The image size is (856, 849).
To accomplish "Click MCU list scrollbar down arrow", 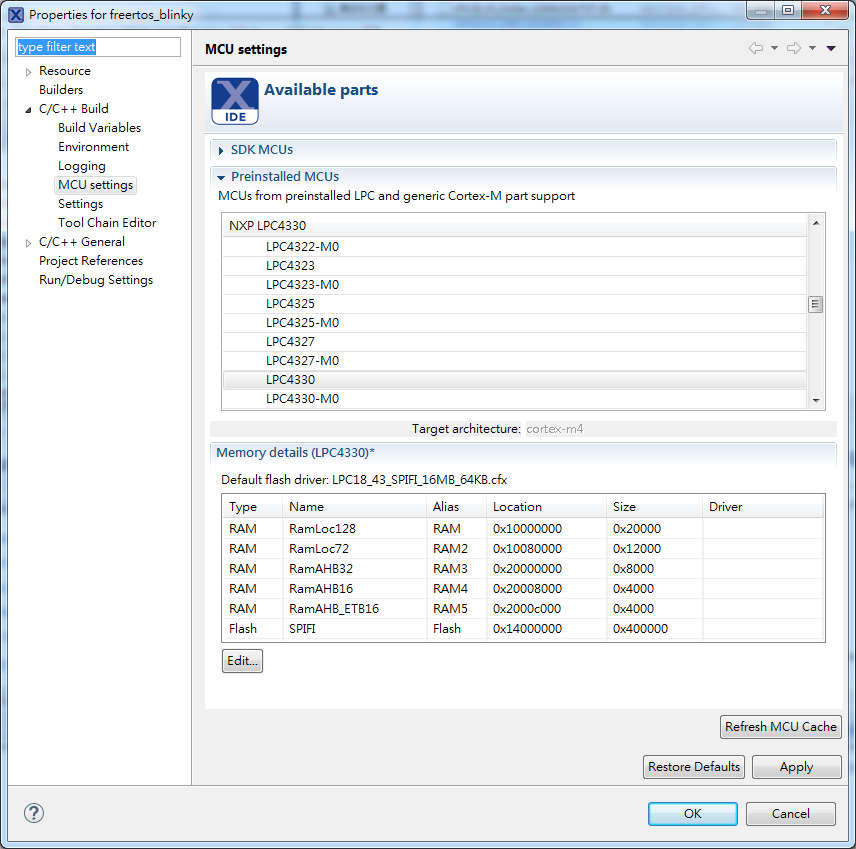I will click(x=816, y=400).
